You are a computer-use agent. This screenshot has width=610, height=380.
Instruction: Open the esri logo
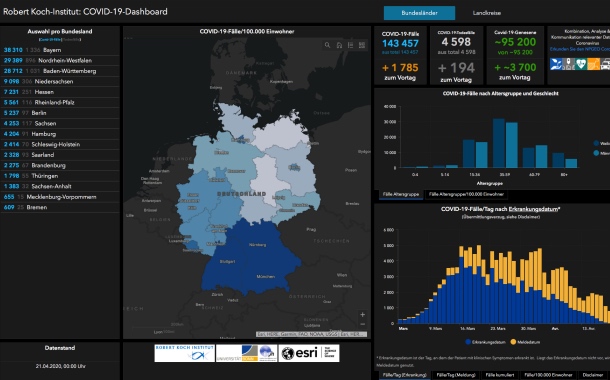point(309,353)
